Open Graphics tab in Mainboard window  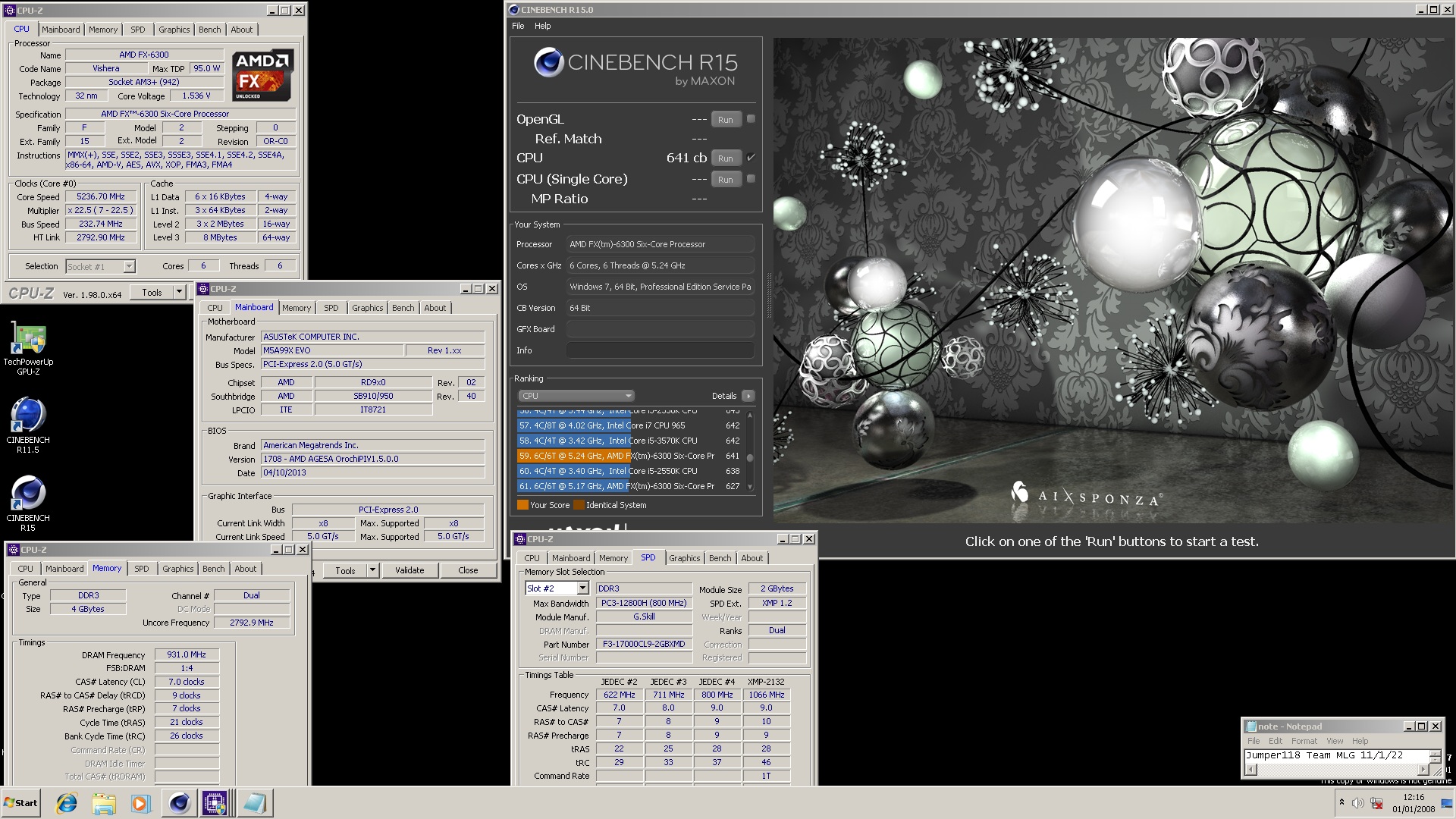coord(368,308)
